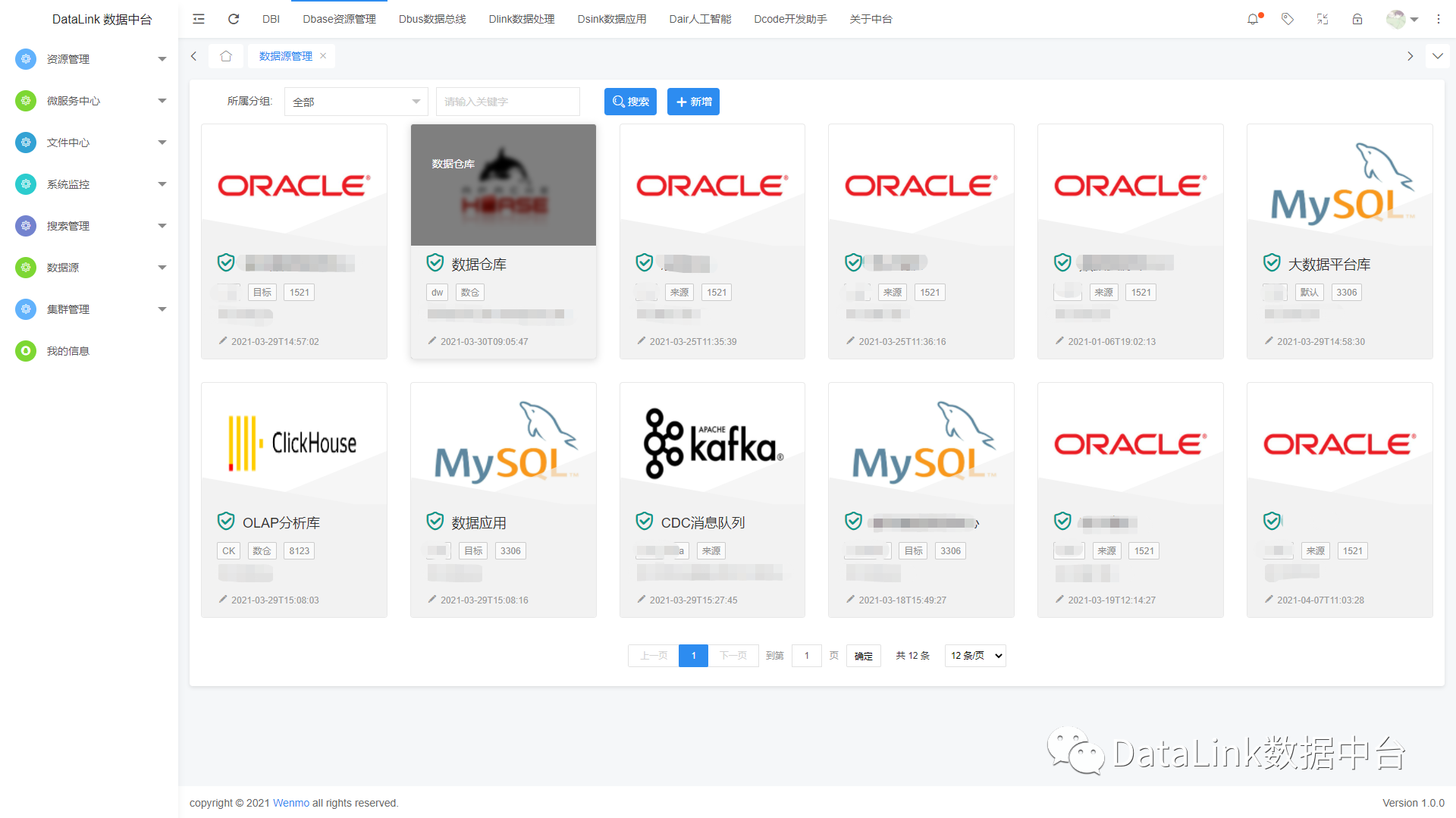Click the 系统监控 sidebar icon

point(26,184)
